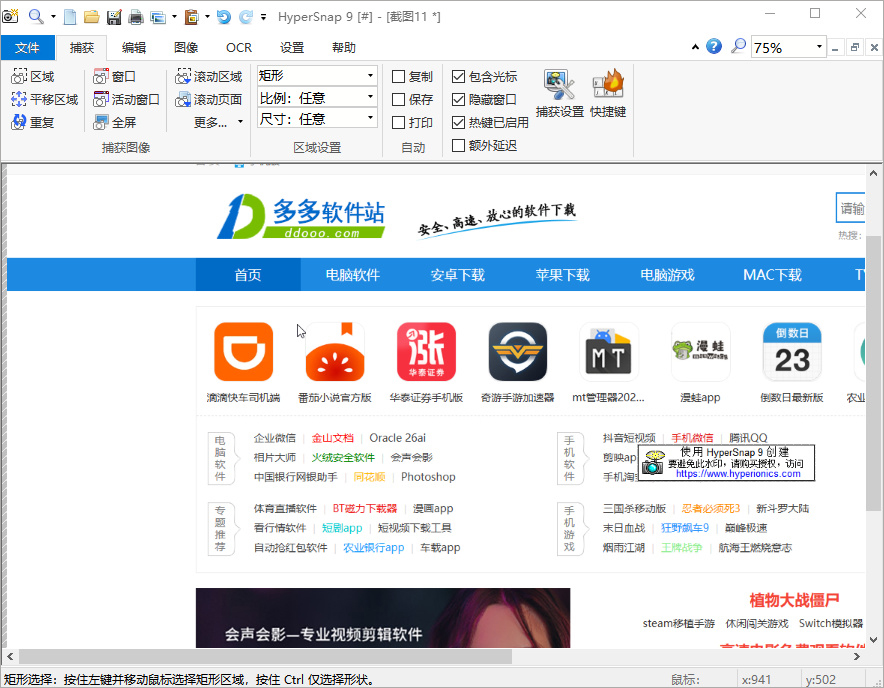Click 电脑游戏 in the site navigation
884x688 pixels.
tap(668, 275)
